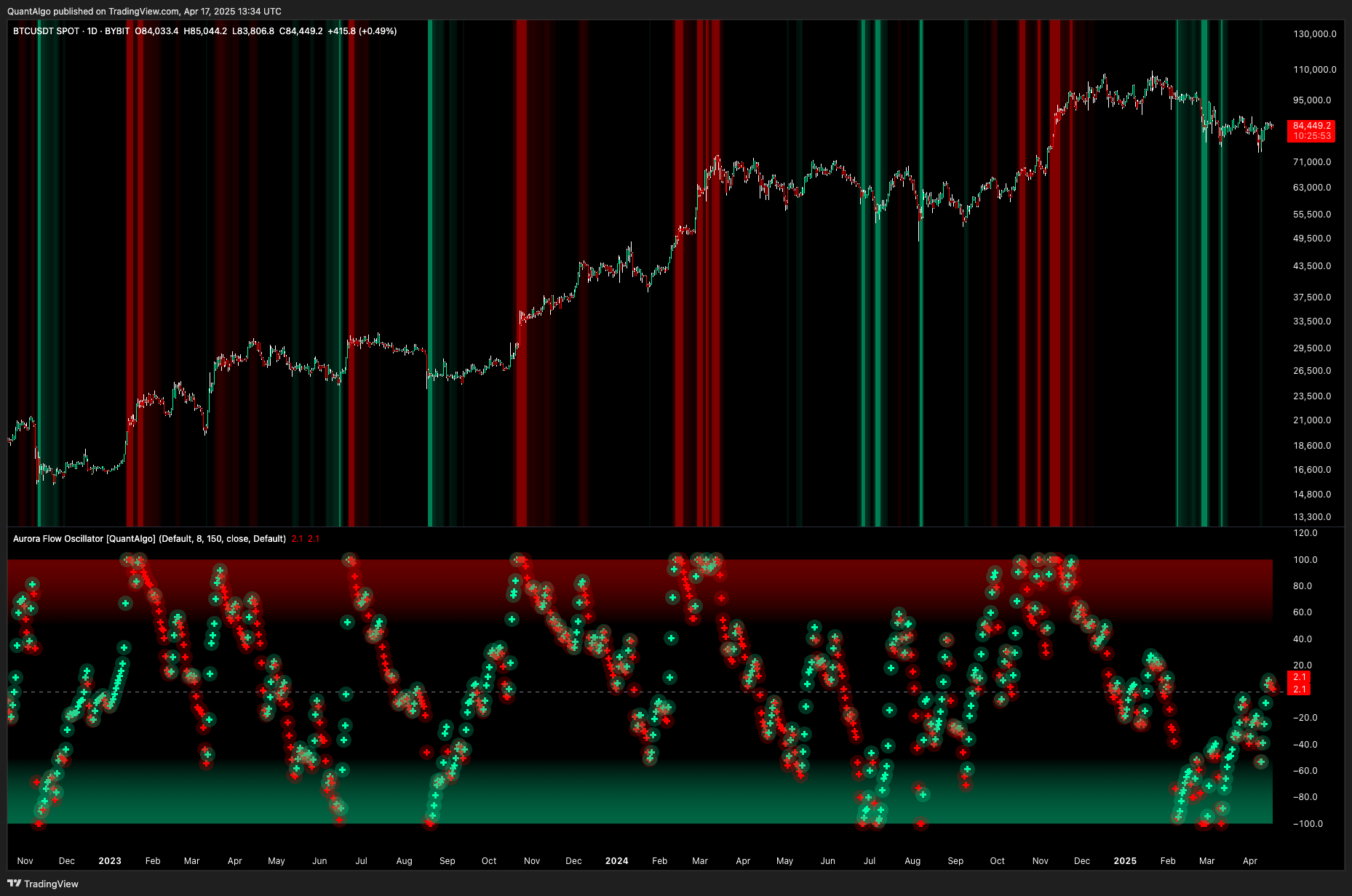Click the 43,500.0 price axis label
This screenshot has height=896, width=1352.
click(1312, 266)
